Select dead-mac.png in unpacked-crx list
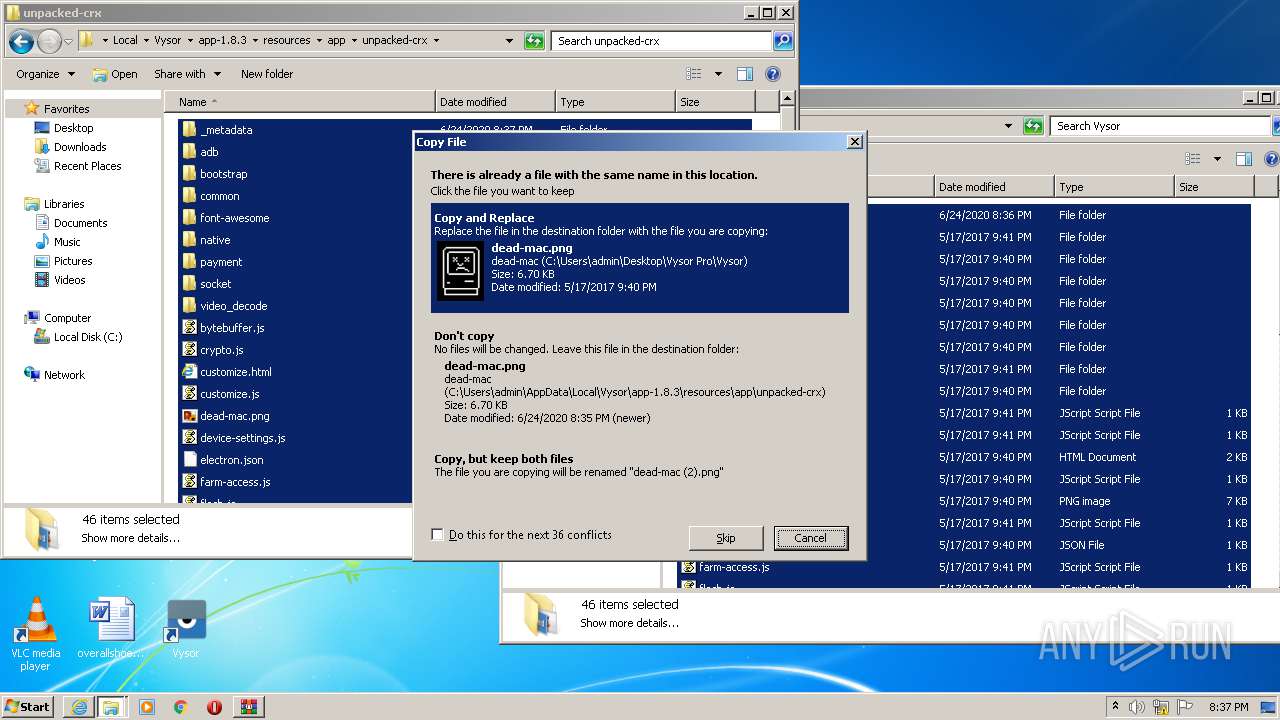 pyautogui.click(x=234, y=416)
